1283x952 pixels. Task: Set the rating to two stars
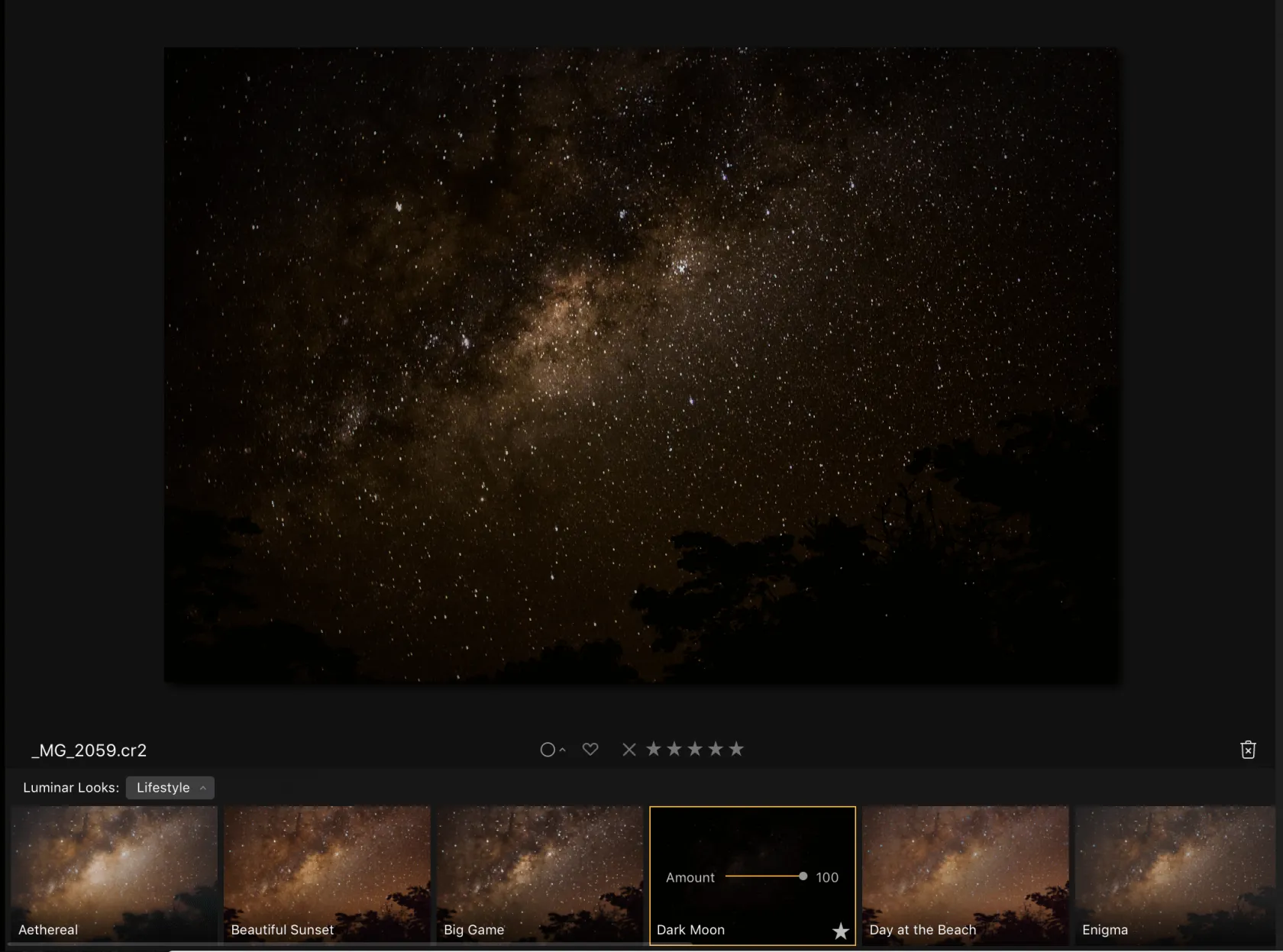[x=674, y=750]
